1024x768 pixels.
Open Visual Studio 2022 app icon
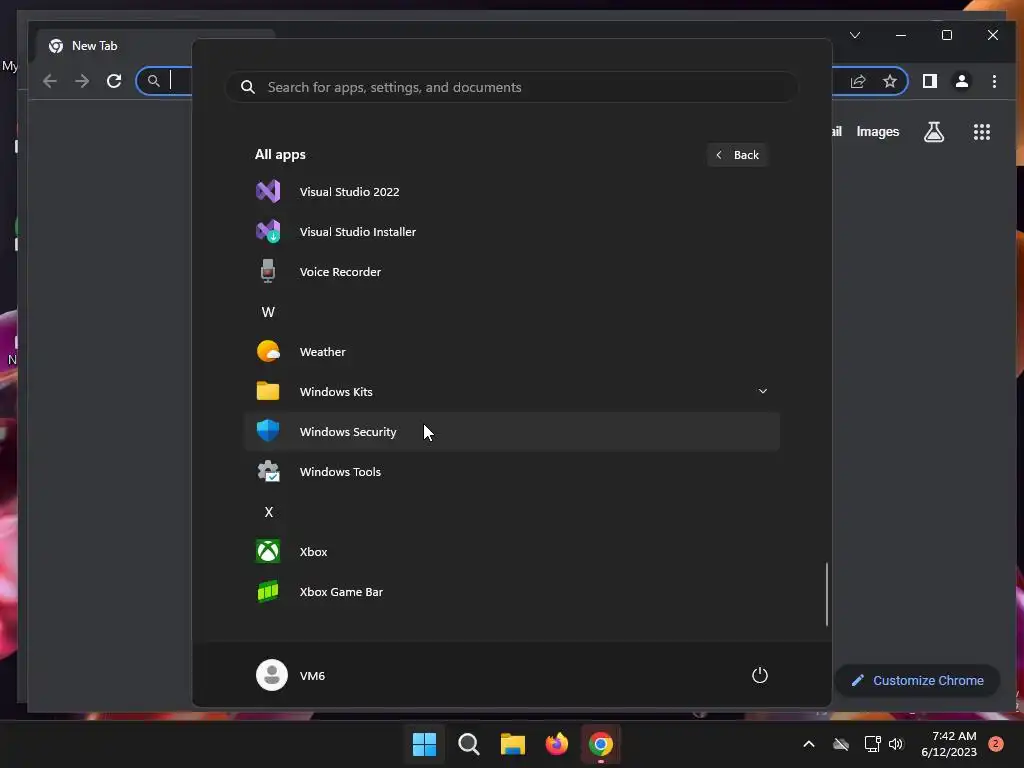click(x=268, y=191)
